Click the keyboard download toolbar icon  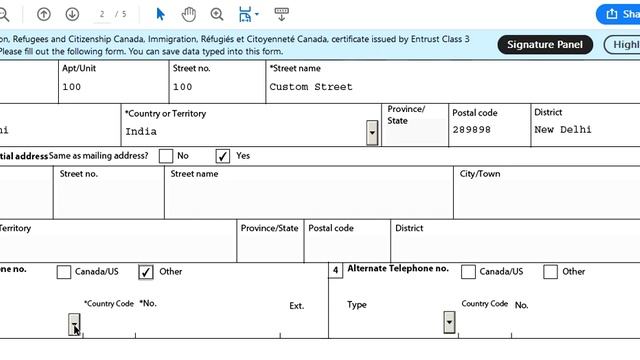click(x=282, y=14)
